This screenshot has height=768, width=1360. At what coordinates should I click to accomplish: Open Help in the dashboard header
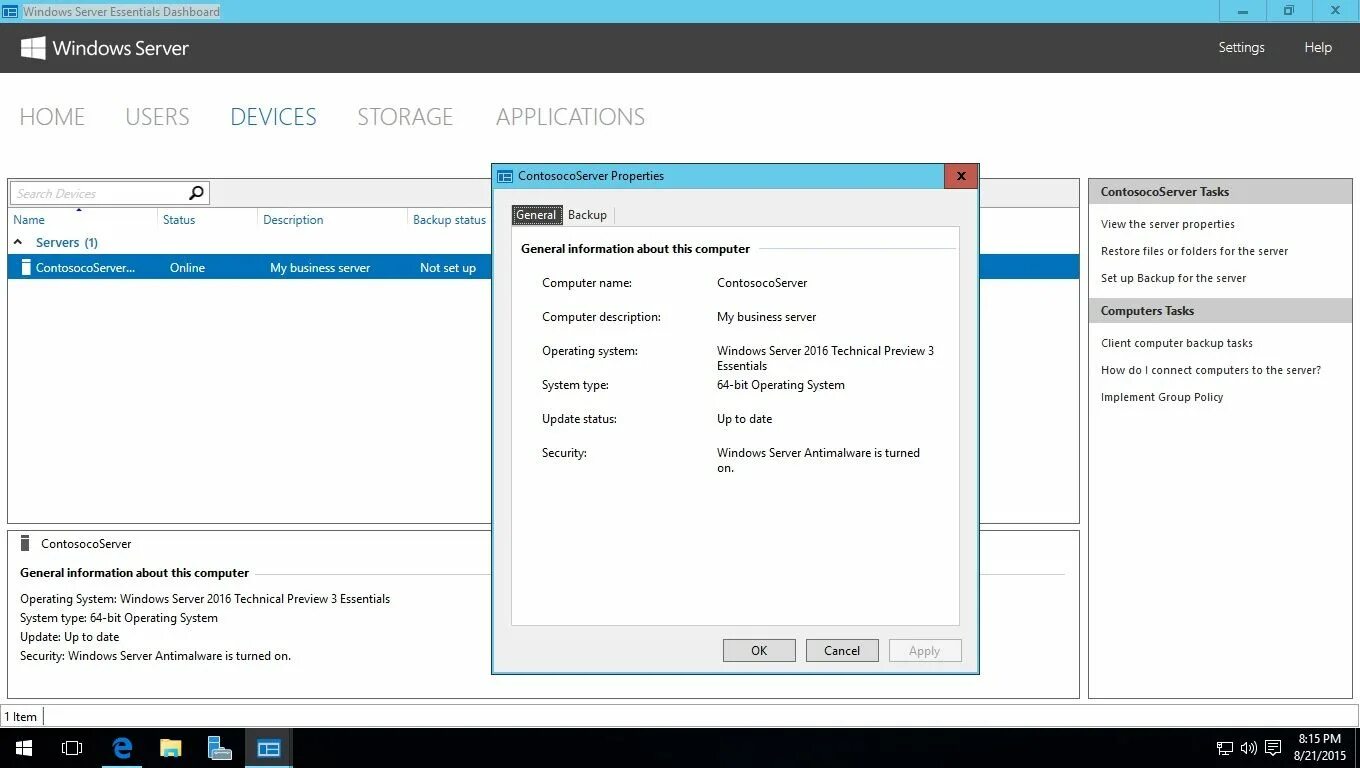(x=1318, y=47)
